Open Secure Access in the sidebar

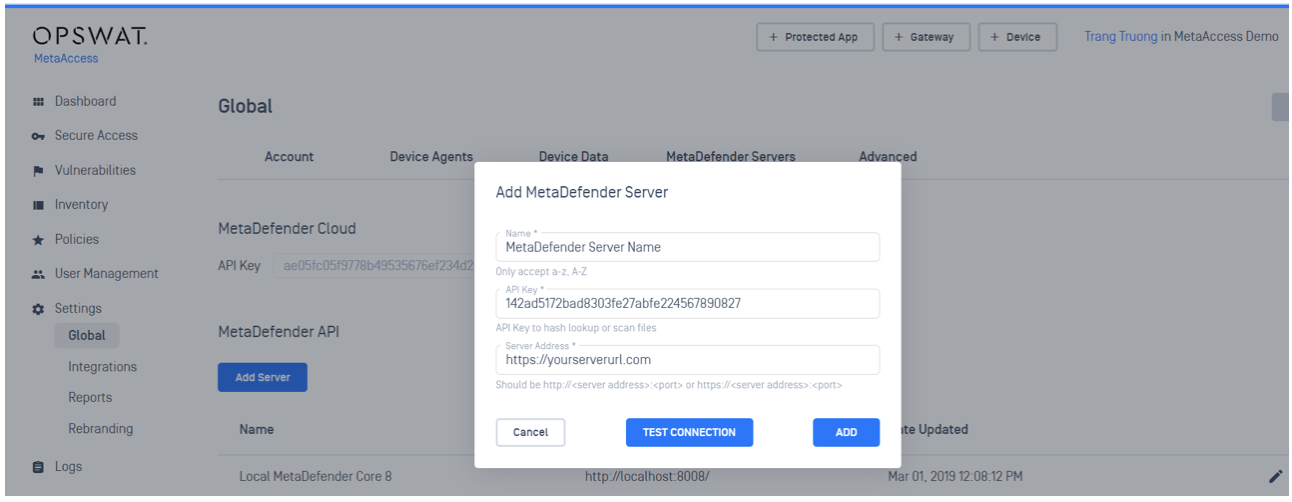[x=96, y=136]
